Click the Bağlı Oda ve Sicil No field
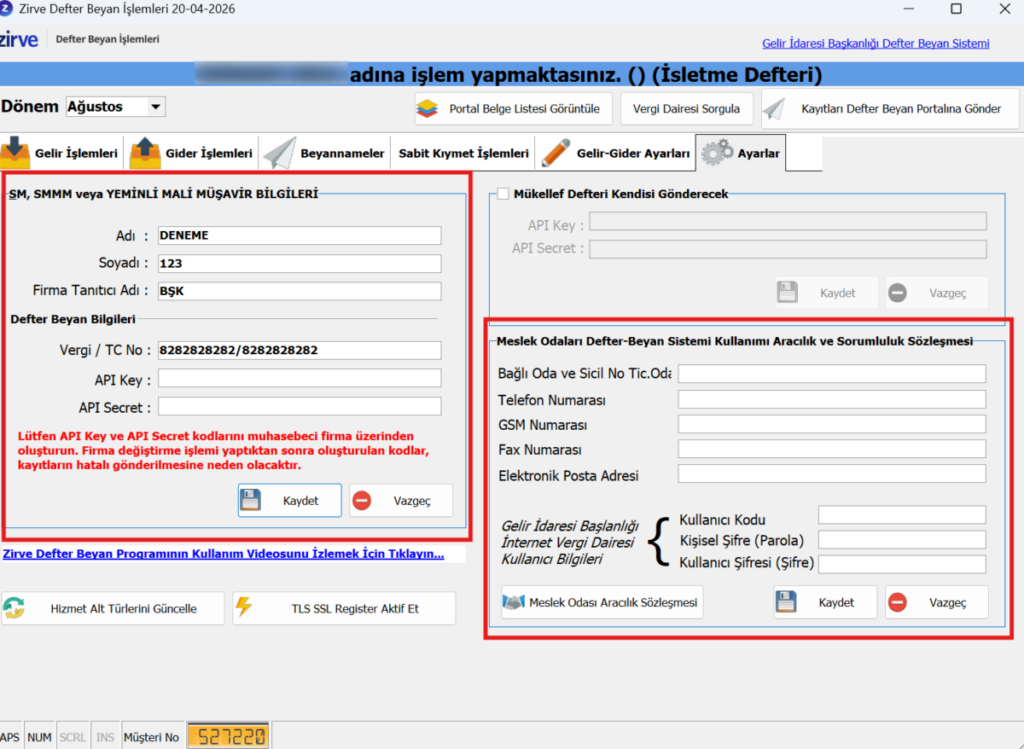The image size is (1024, 749). pos(831,374)
